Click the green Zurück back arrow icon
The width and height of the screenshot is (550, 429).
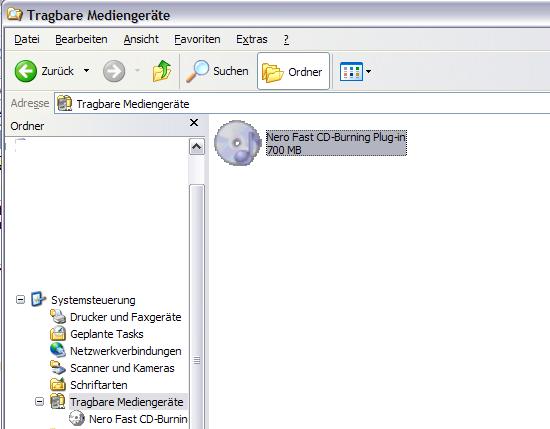tap(26, 71)
